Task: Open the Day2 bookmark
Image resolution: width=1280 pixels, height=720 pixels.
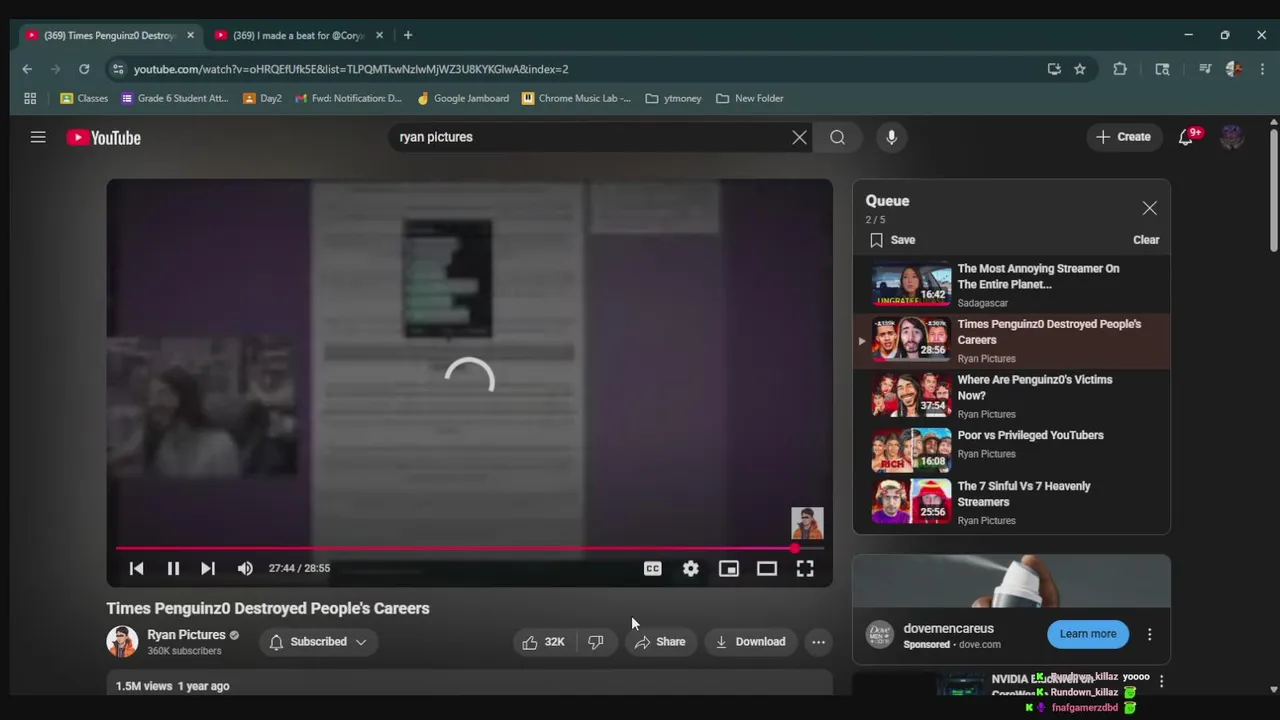Action: tap(262, 98)
